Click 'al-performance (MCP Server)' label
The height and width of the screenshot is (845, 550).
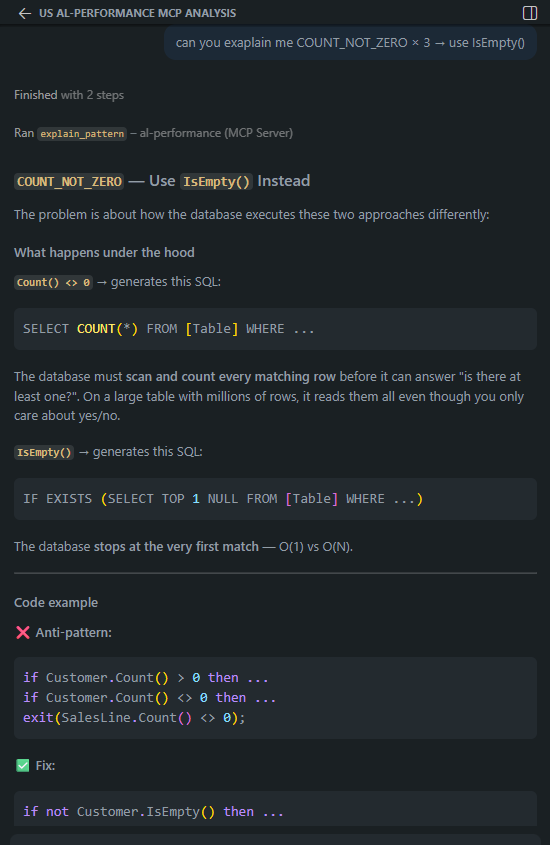click(216, 133)
